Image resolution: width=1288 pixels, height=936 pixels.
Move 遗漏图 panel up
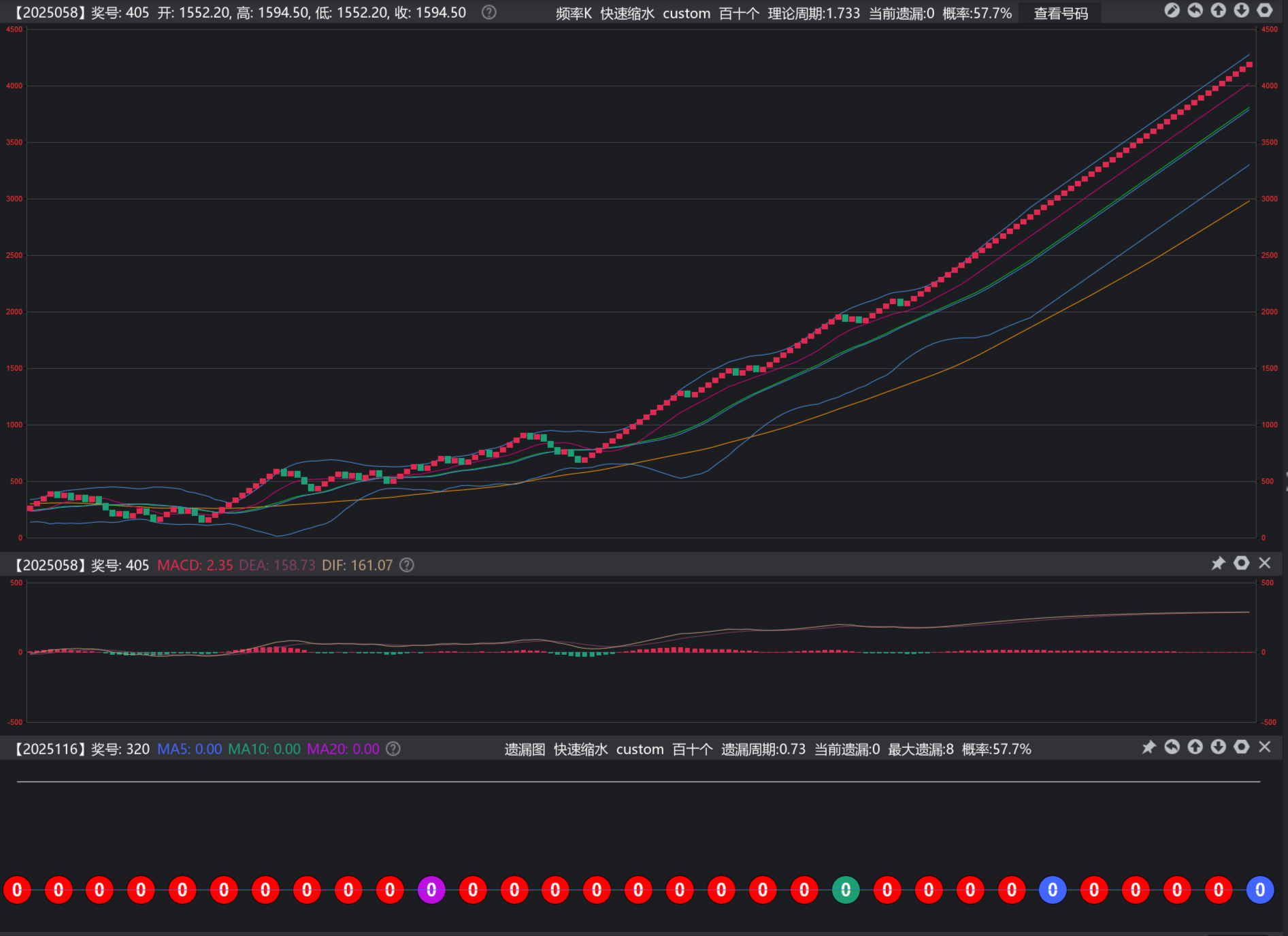pyautogui.click(x=1195, y=747)
